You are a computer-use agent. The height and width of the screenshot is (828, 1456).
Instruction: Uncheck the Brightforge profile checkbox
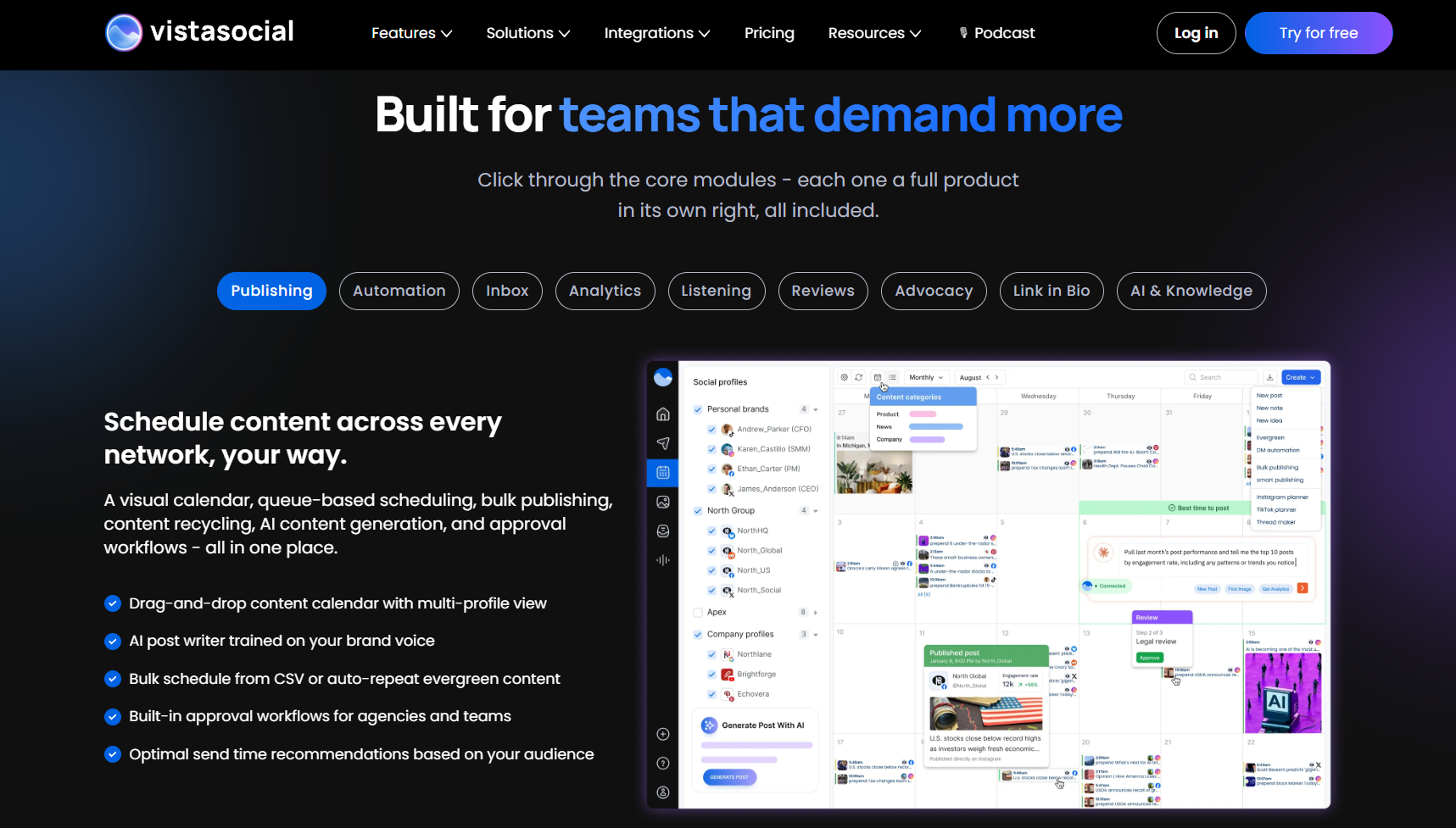711,675
